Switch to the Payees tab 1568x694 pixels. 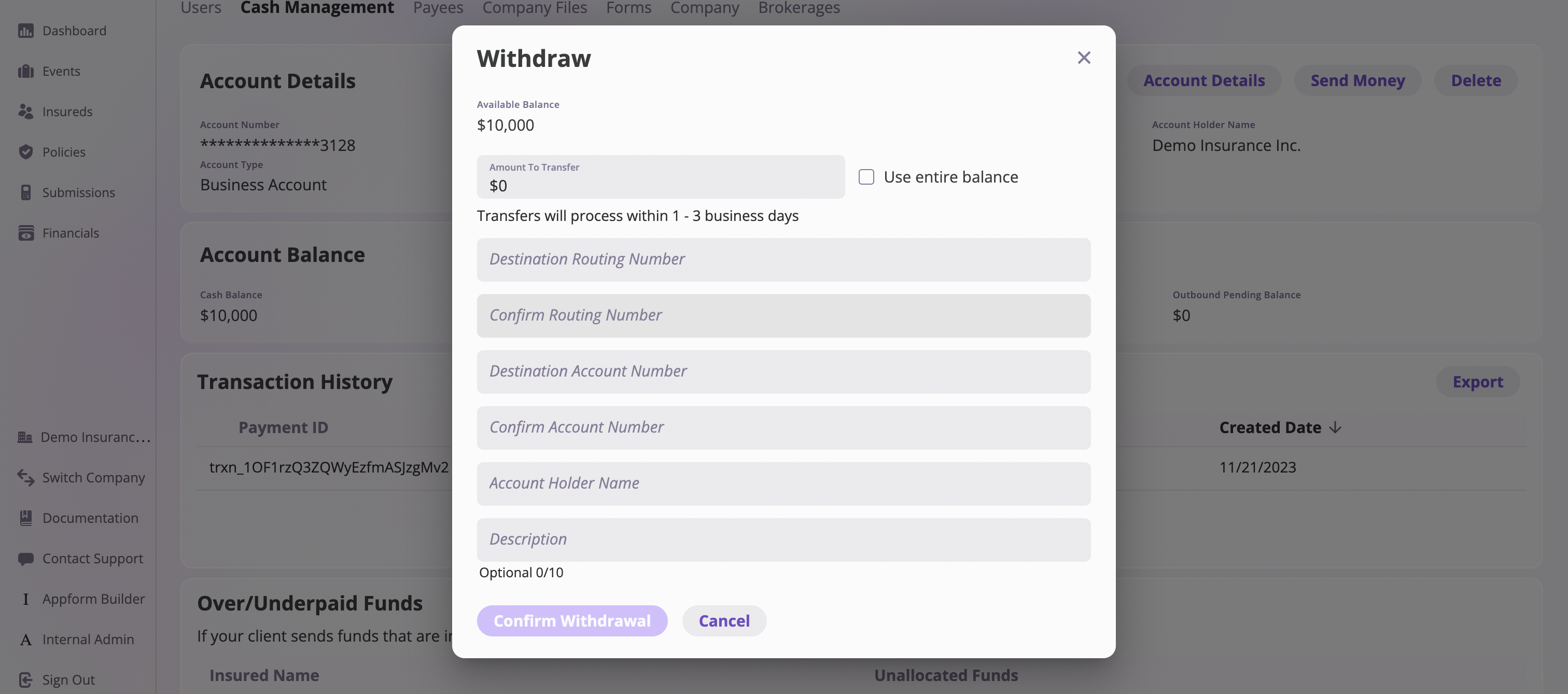point(438,8)
